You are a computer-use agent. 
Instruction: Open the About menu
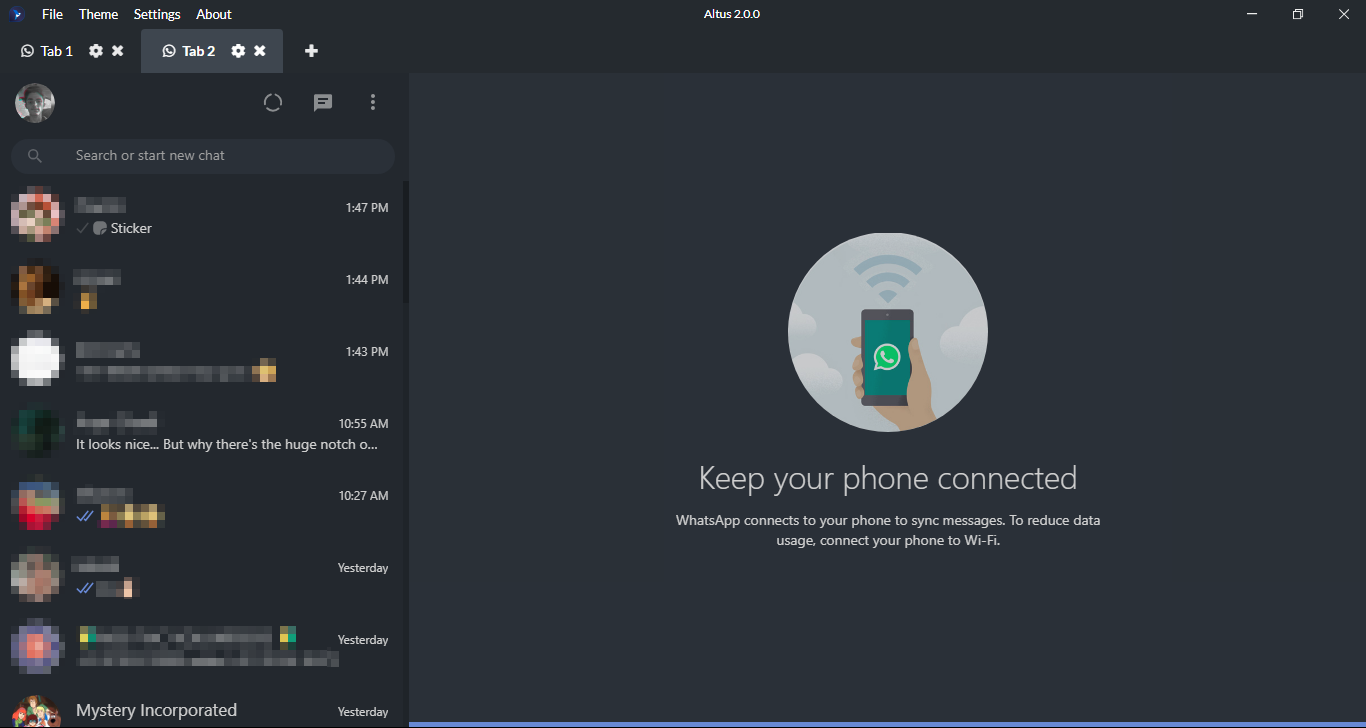pos(214,14)
